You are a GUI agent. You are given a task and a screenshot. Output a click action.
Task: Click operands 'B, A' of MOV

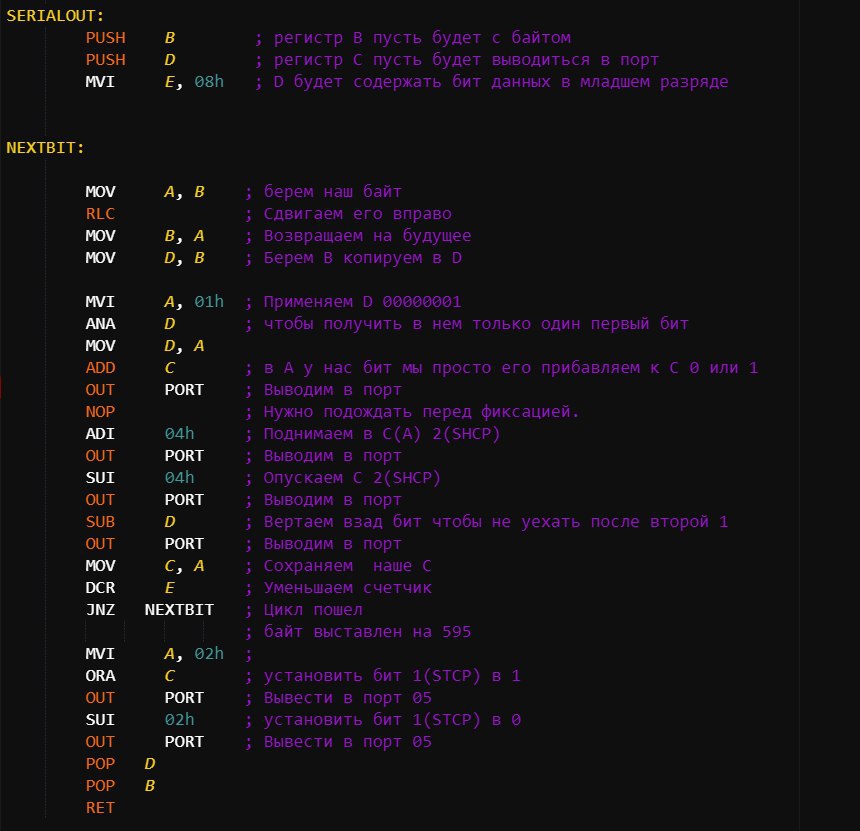click(184, 235)
